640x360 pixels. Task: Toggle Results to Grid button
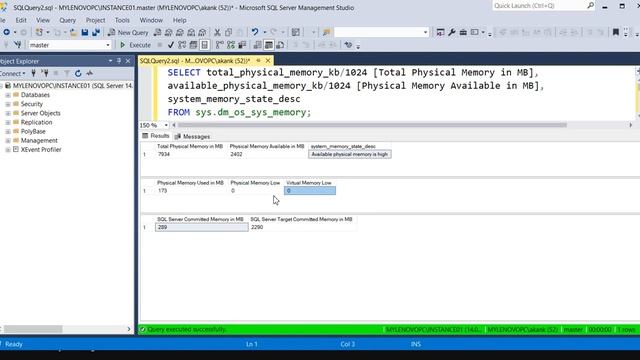269,45
